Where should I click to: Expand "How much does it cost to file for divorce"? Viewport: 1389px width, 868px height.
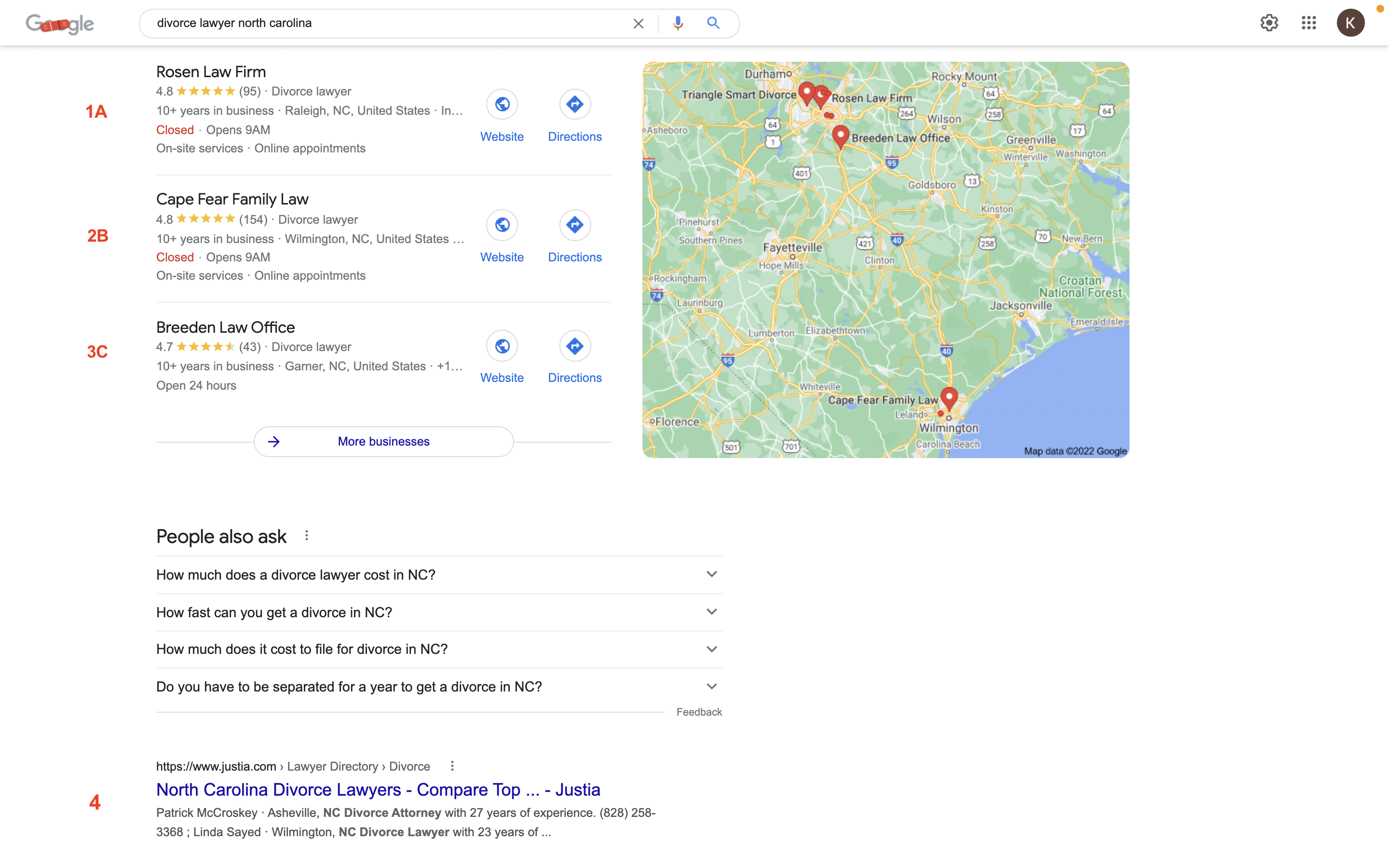tap(439, 649)
